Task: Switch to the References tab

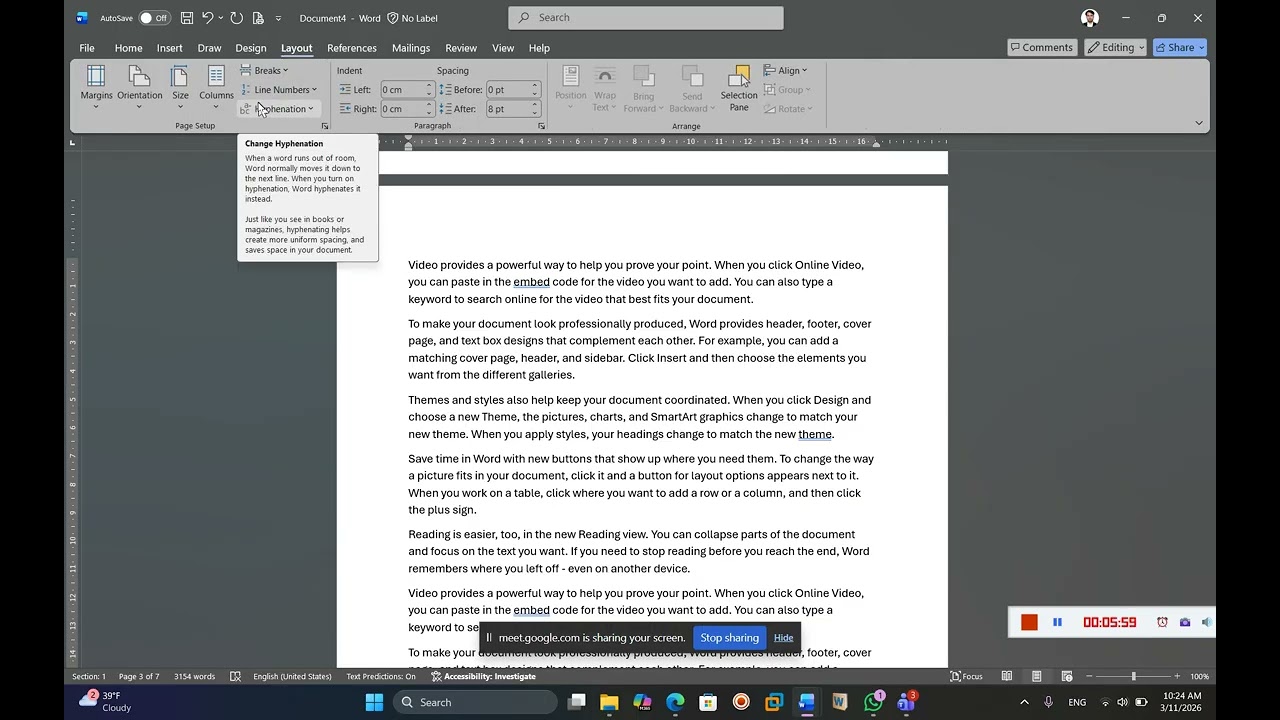Action: click(x=352, y=48)
